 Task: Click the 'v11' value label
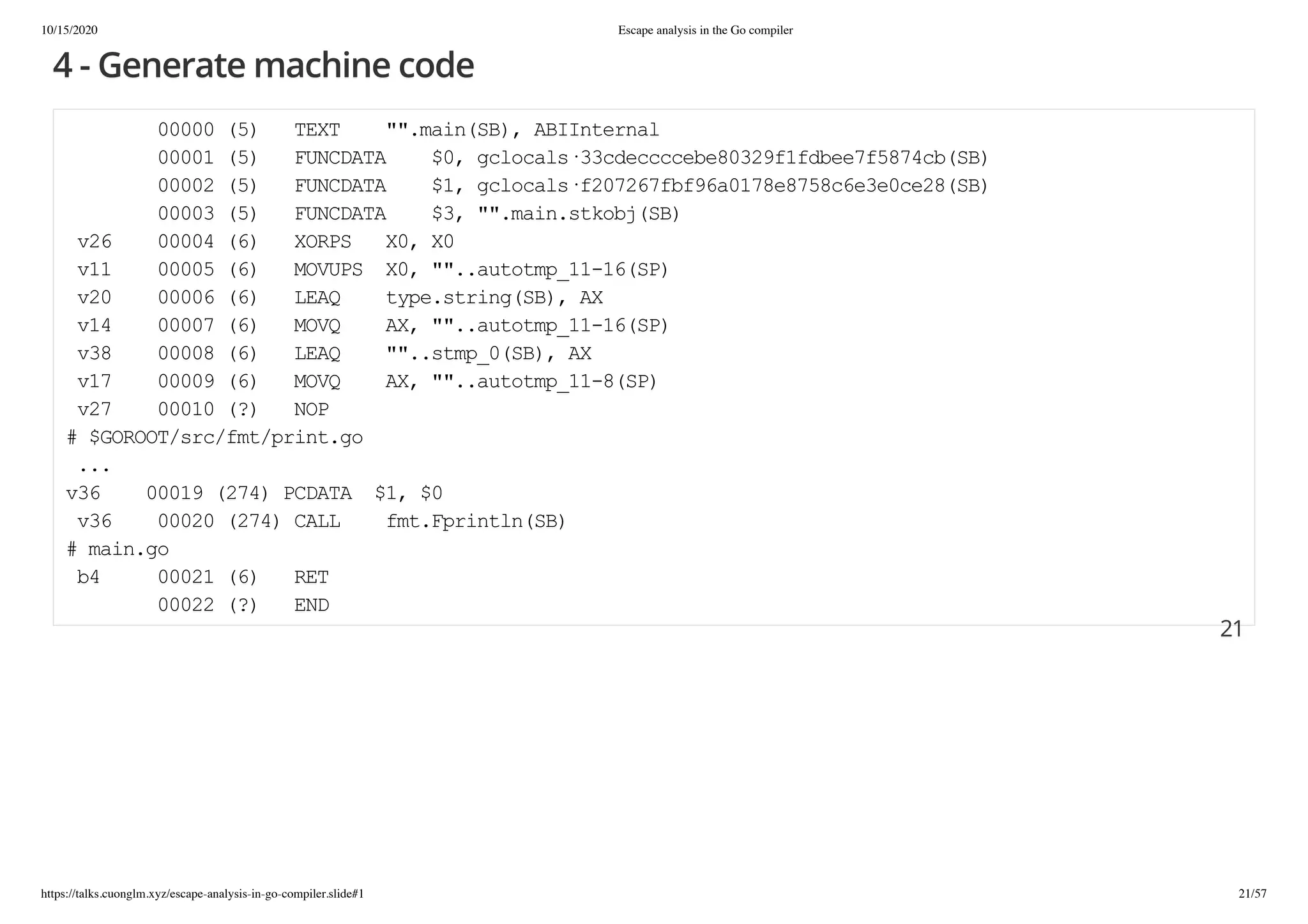click(x=95, y=269)
